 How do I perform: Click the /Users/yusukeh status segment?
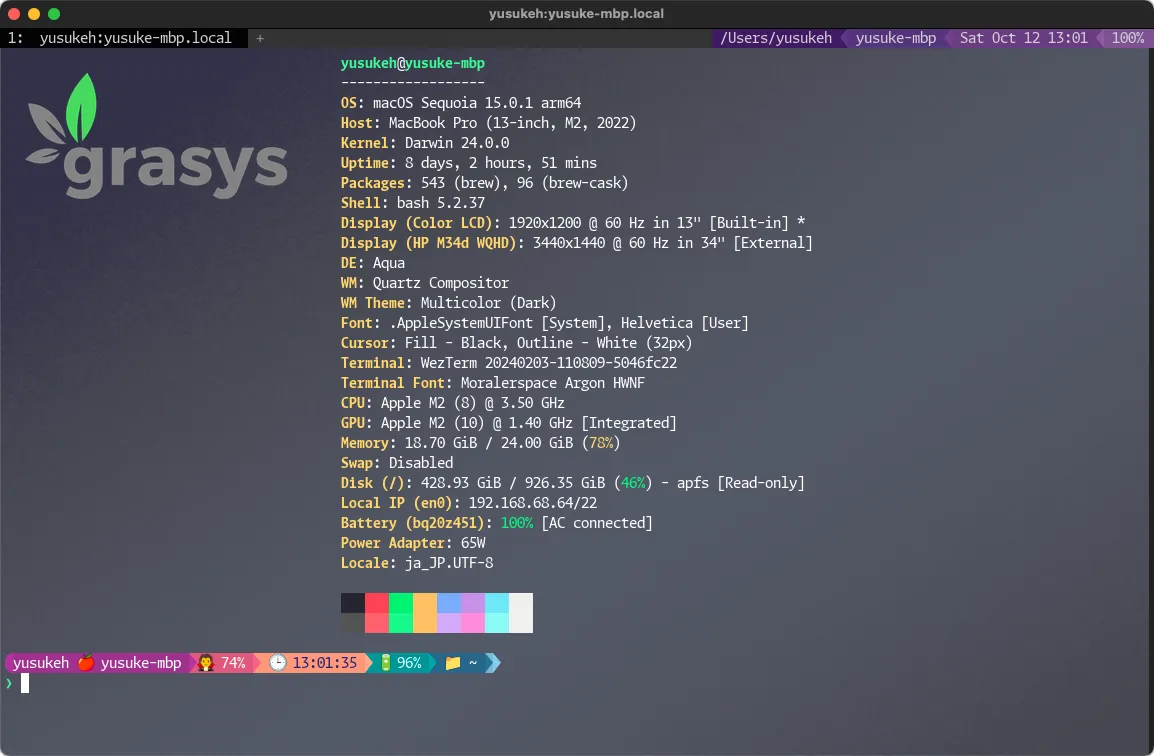tap(776, 38)
